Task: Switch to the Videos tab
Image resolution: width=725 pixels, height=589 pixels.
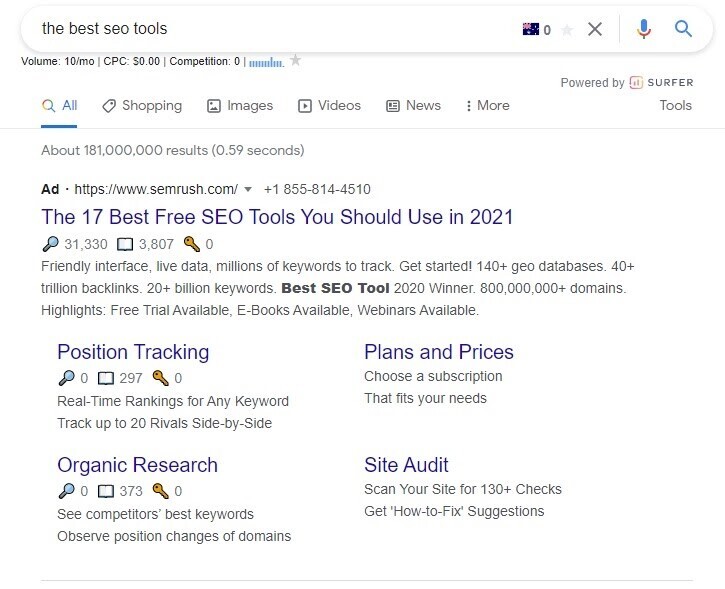Action: [x=329, y=105]
